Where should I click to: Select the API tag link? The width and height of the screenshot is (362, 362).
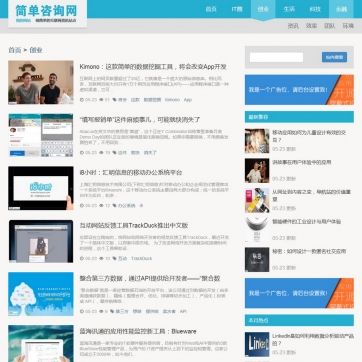point(183,311)
